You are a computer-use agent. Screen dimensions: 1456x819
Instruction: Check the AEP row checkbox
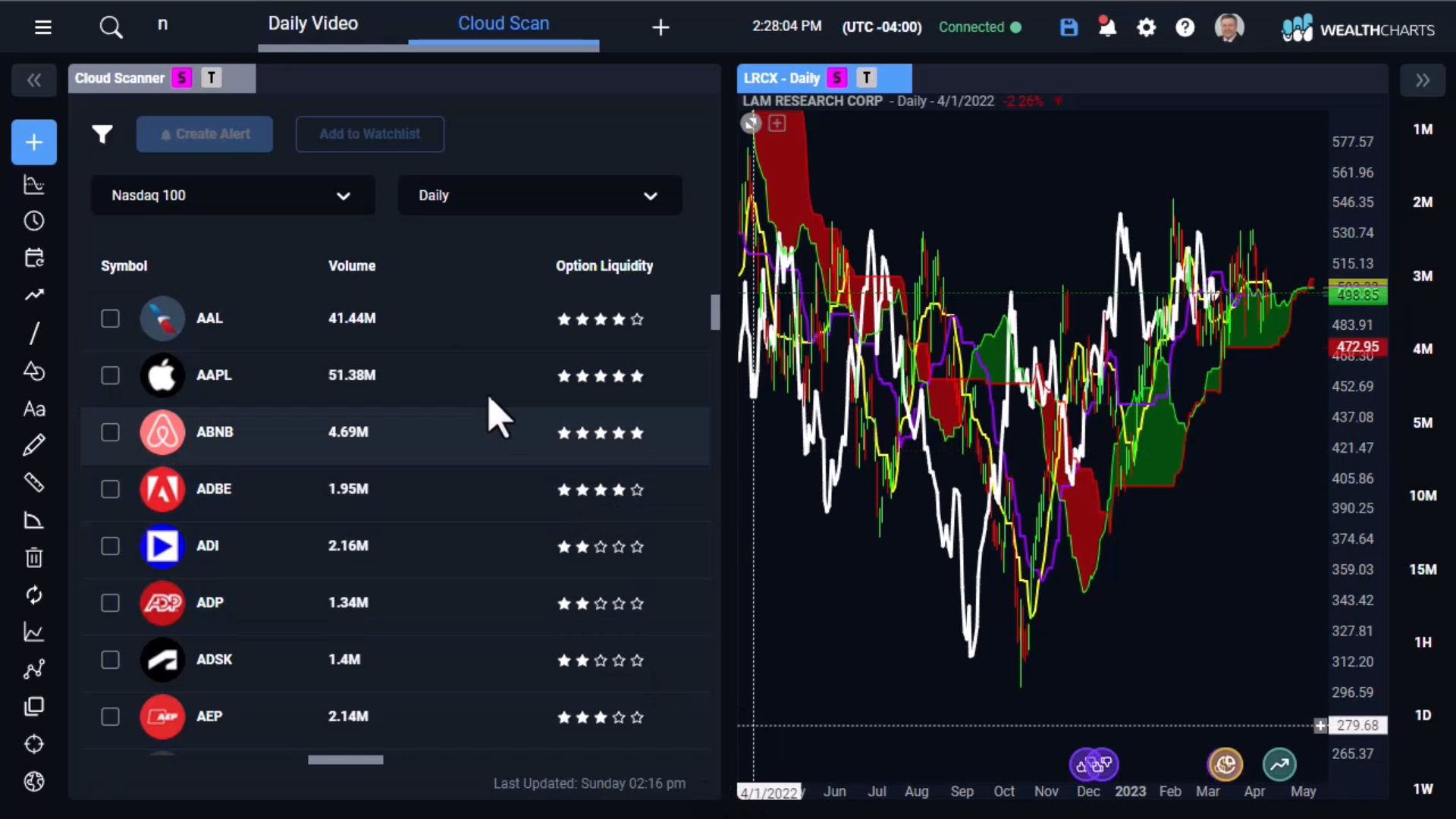coord(110,717)
